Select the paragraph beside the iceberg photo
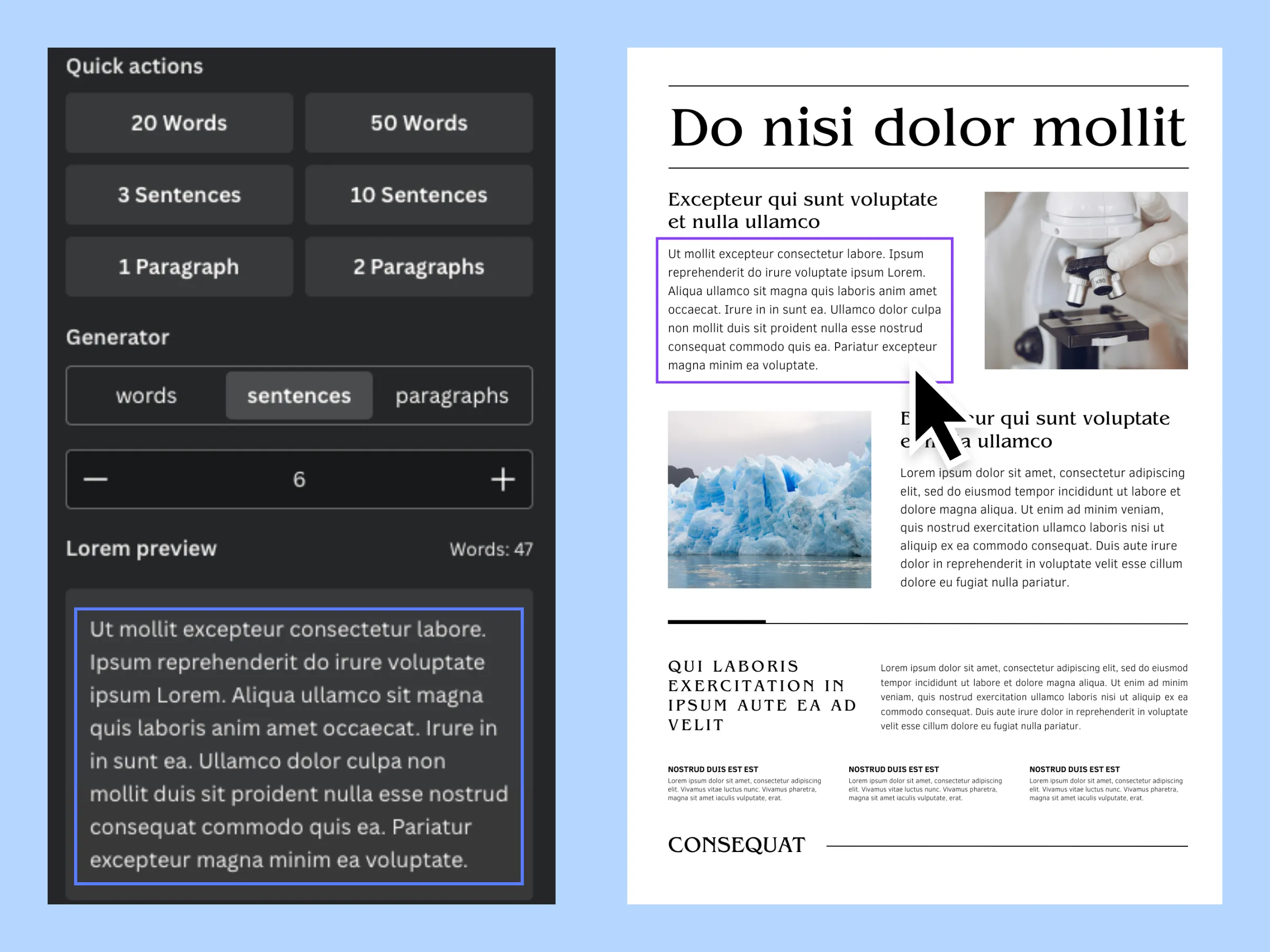 coord(1042,527)
